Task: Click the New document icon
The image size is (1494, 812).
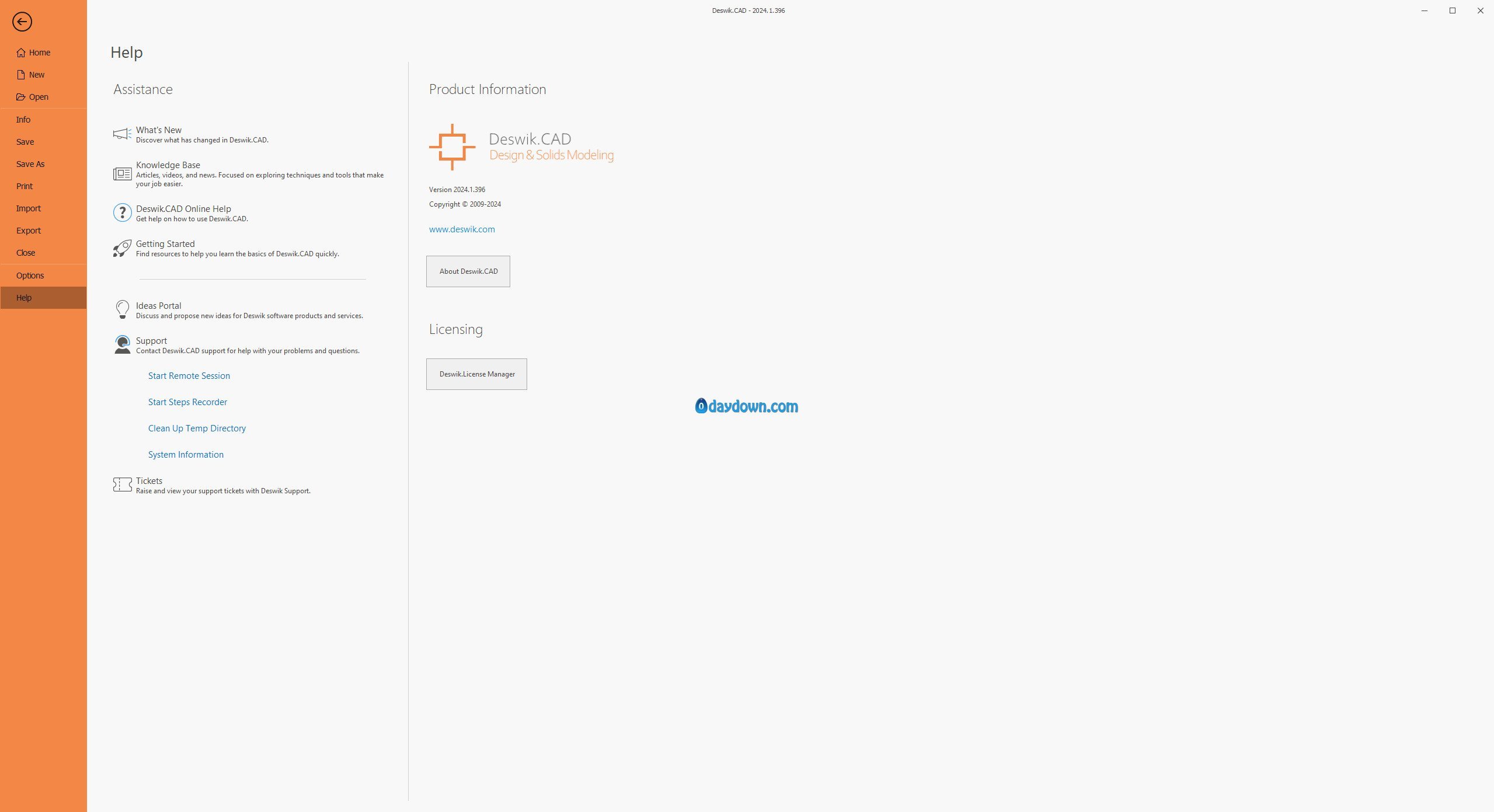Action: [21, 75]
